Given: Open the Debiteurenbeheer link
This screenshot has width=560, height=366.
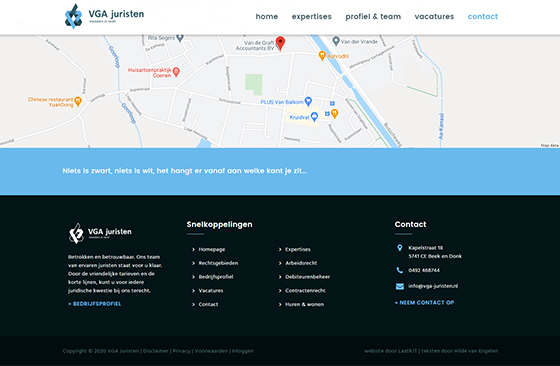Looking at the screenshot, I should (308, 277).
